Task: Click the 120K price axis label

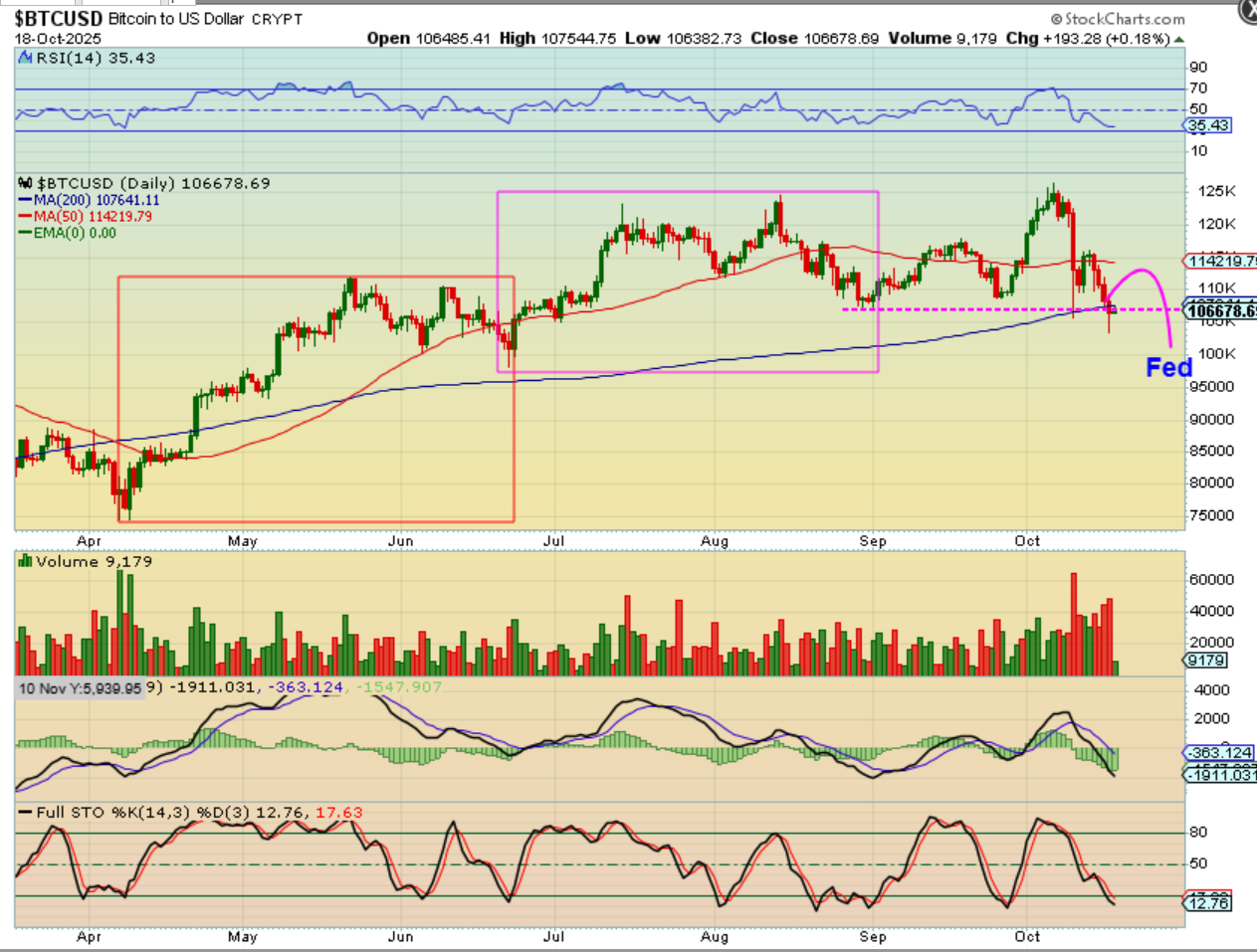Action: (1217, 224)
